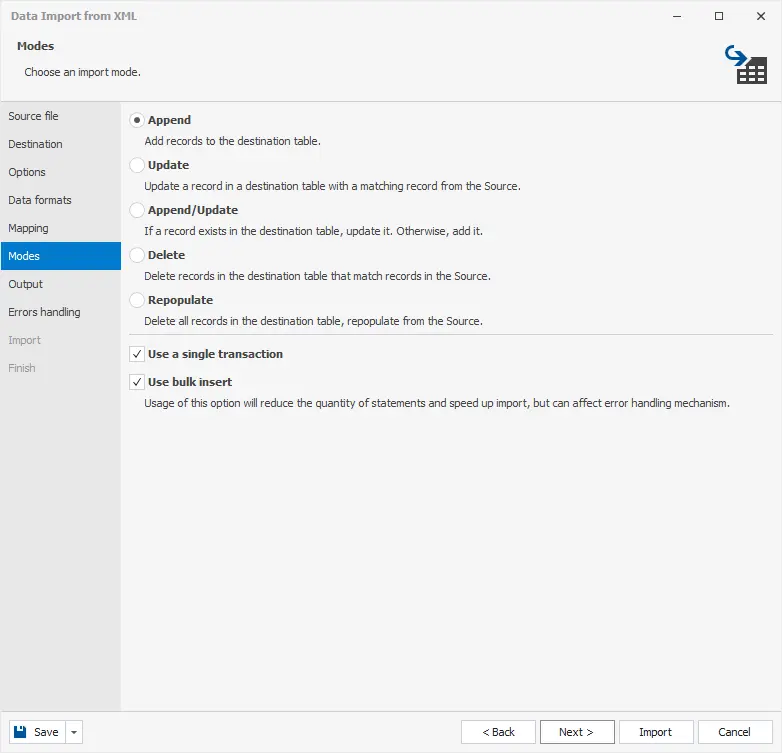Choose the Update import mode
The width and height of the screenshot is (782, 753).
coord(137,165)
